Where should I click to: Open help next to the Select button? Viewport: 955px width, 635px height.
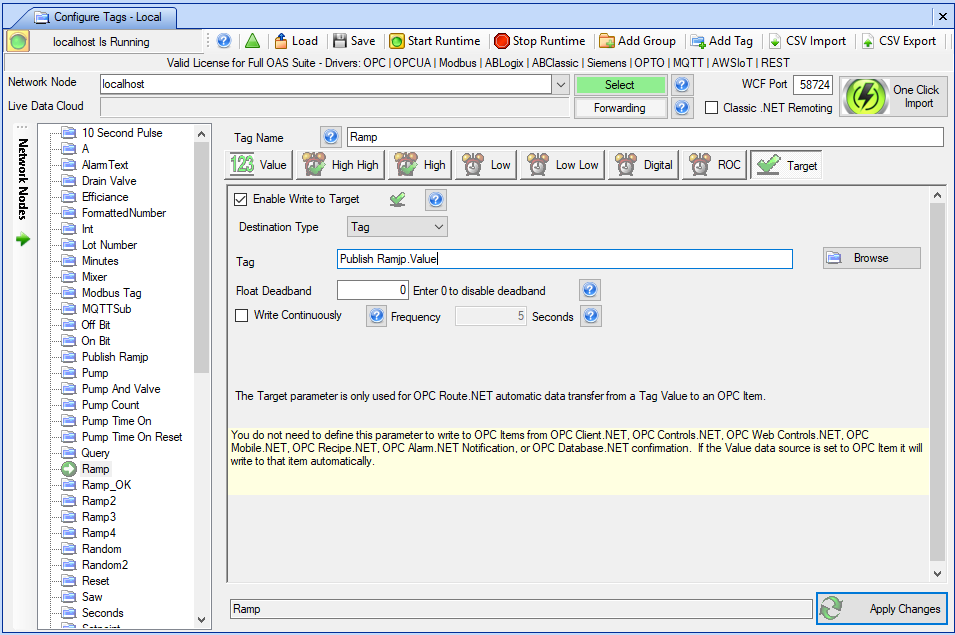(682, 85)
